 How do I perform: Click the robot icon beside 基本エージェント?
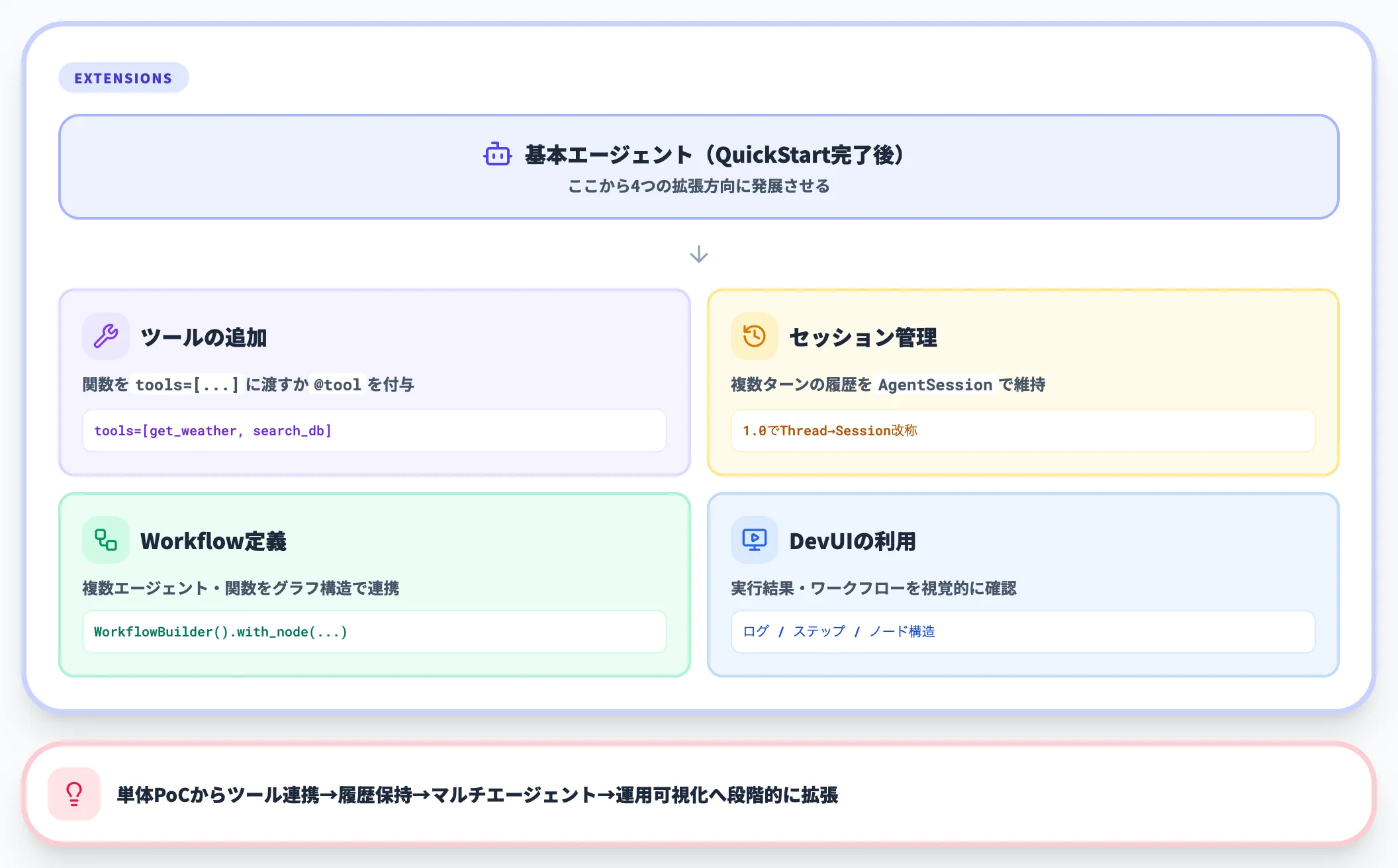click(497, 154)
